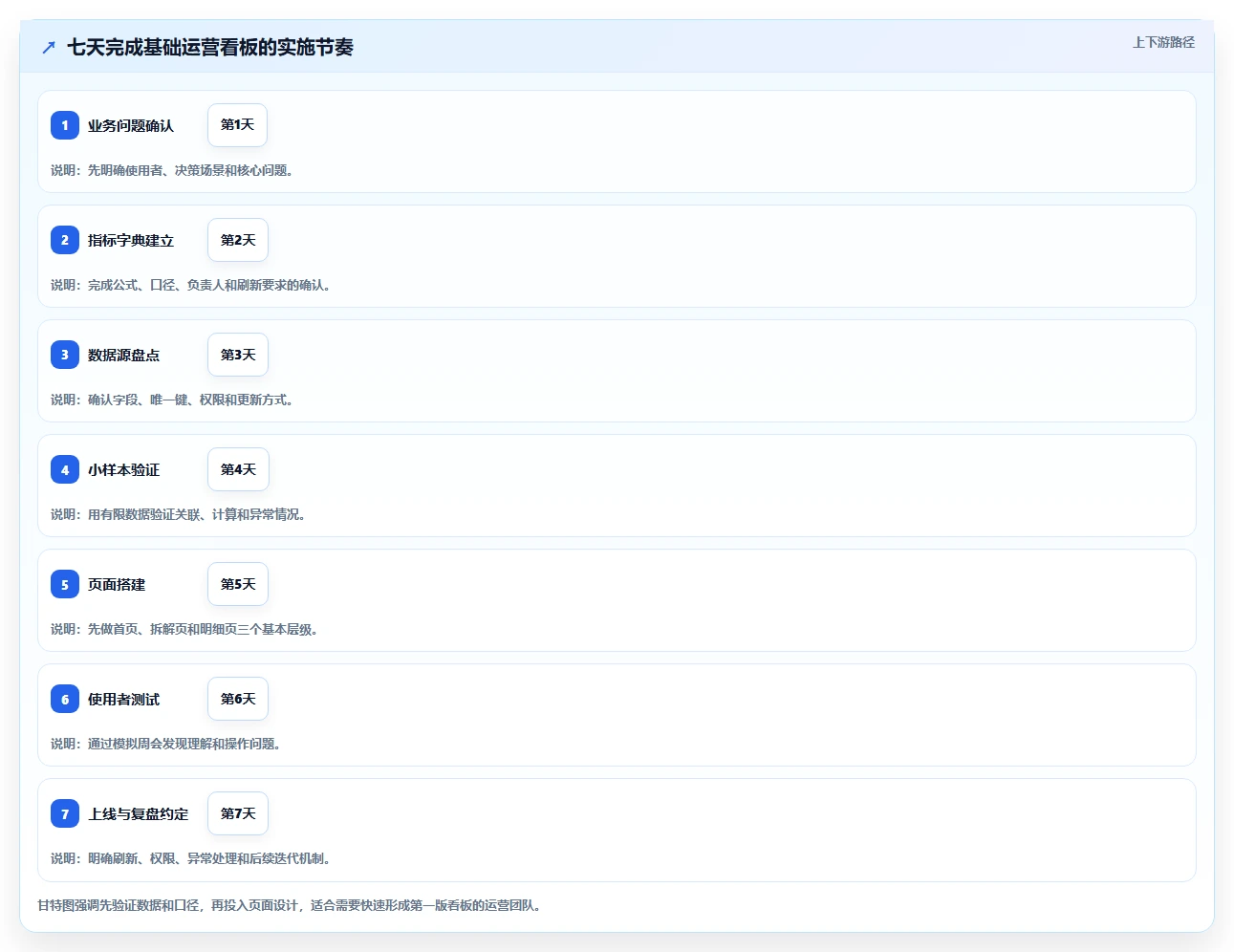Screen dimensions: 1234x952
Task: Select the 第7天 tag
Action: click(x=238, y=813)
